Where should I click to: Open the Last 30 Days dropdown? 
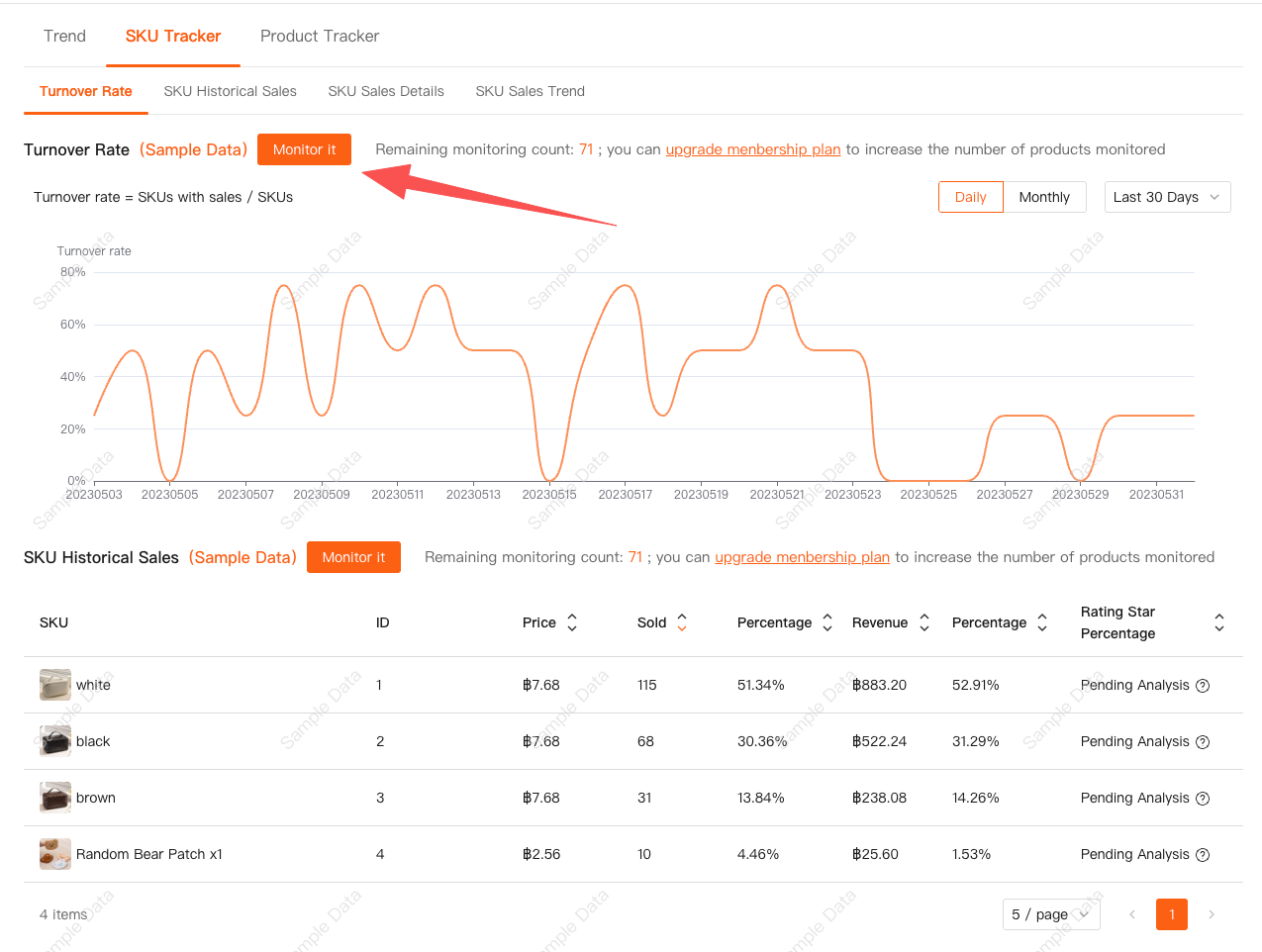click(1167, 197)
